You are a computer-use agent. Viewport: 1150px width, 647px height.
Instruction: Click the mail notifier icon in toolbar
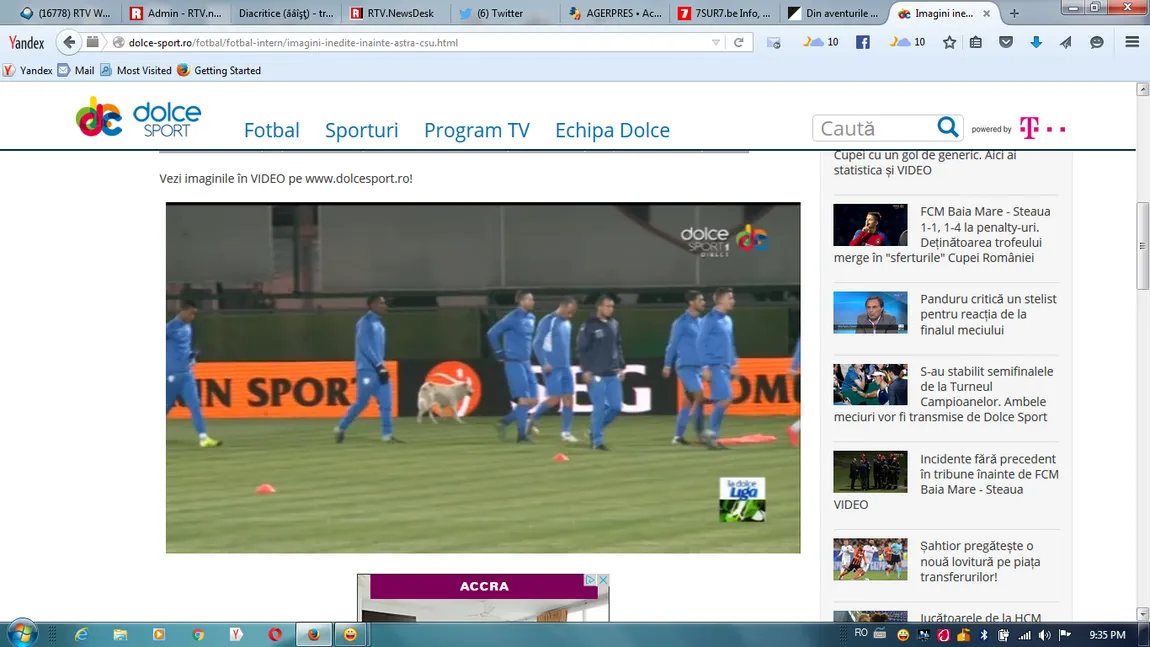(x=774, y=43)
